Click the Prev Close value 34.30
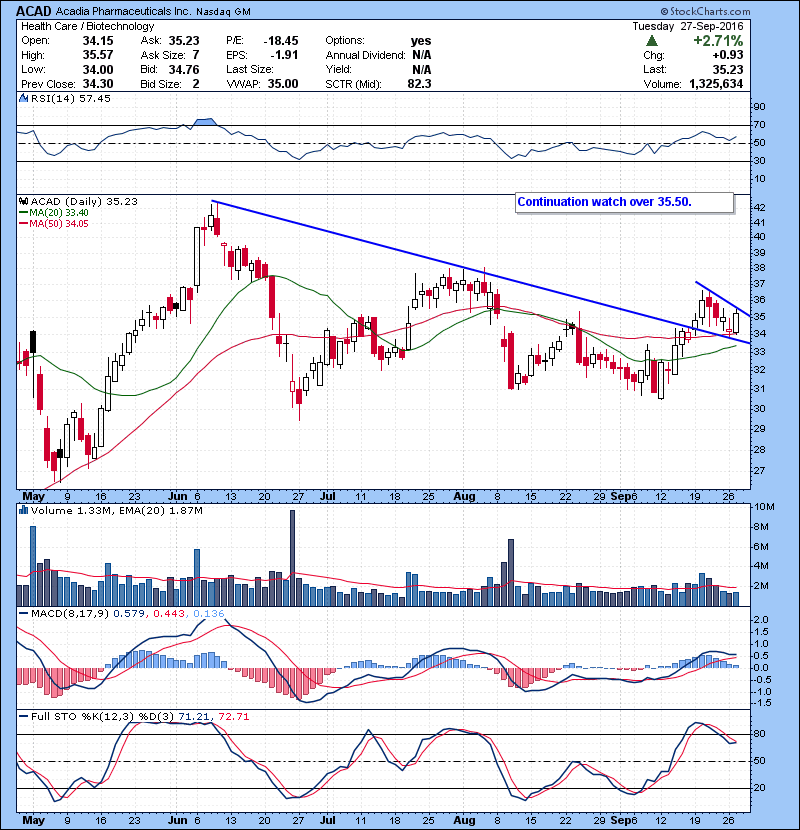 [x=98, y=84]
